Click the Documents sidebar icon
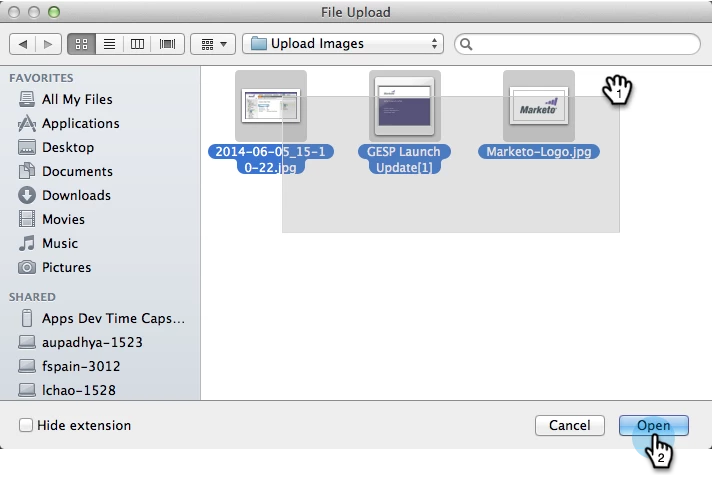713x484 pixels. pos(27,171)
